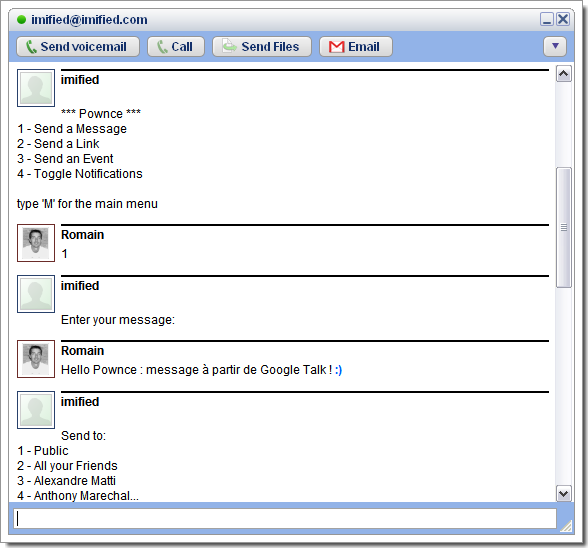Click the 'Send to:' text

click(83, 435)
